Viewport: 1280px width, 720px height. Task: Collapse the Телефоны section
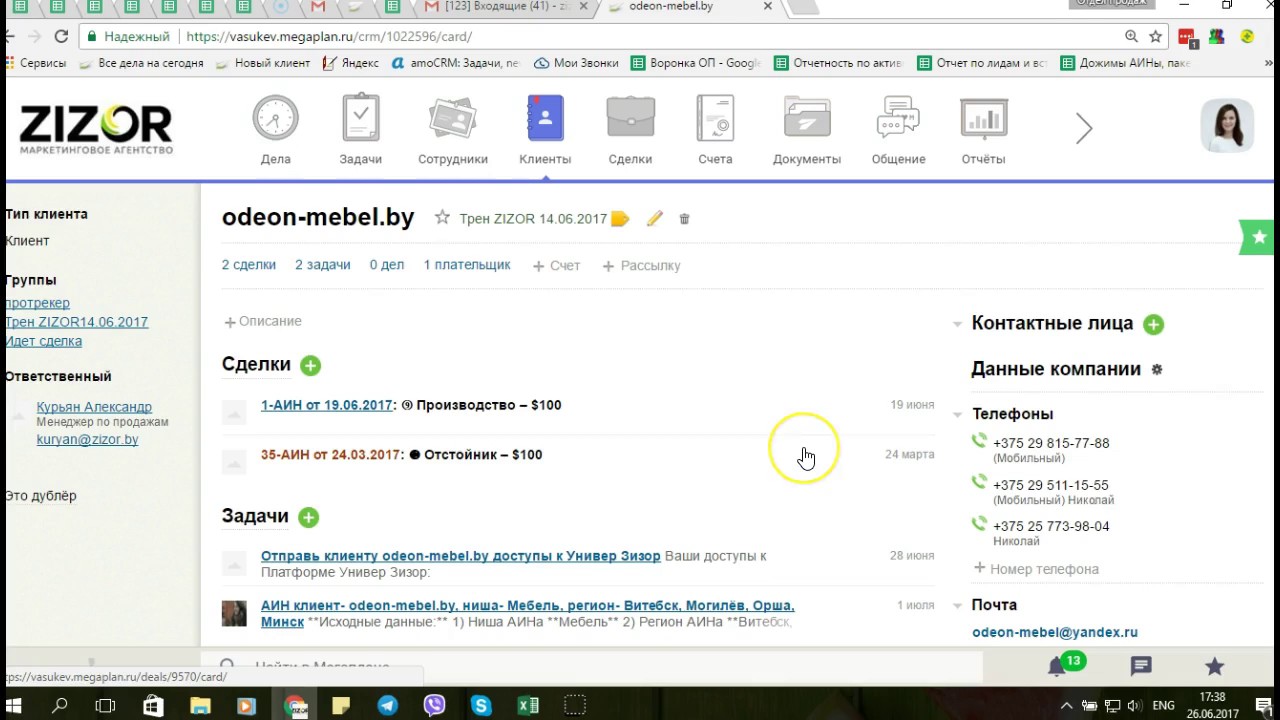pos(957,414)
